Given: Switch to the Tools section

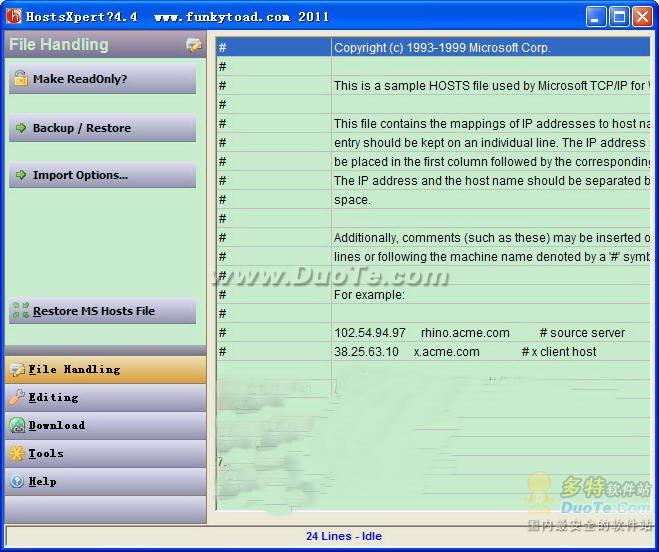Looking at the screenshot, I should [x=105, y=454].
